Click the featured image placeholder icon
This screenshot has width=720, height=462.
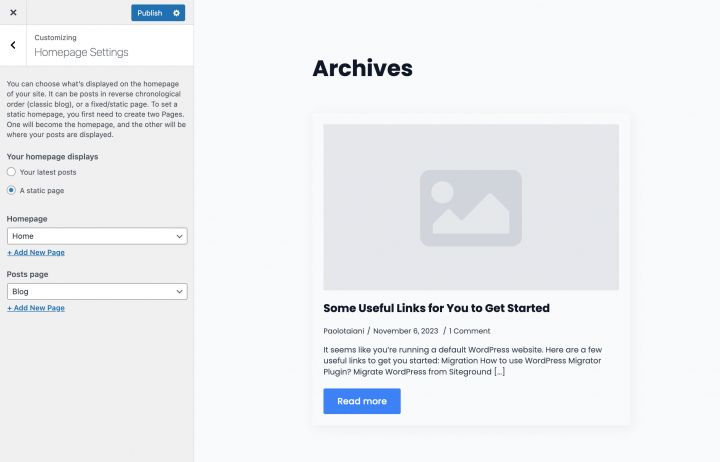click(x=470, y=208)
